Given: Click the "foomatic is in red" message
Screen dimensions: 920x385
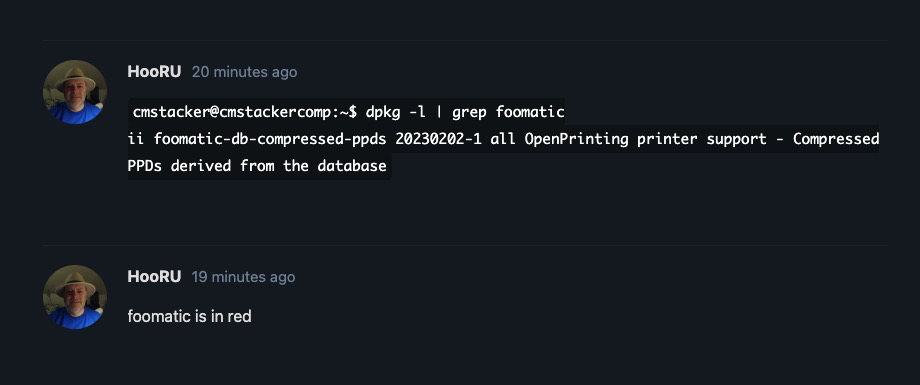Looking at the screenshot, I should [190, 316].
